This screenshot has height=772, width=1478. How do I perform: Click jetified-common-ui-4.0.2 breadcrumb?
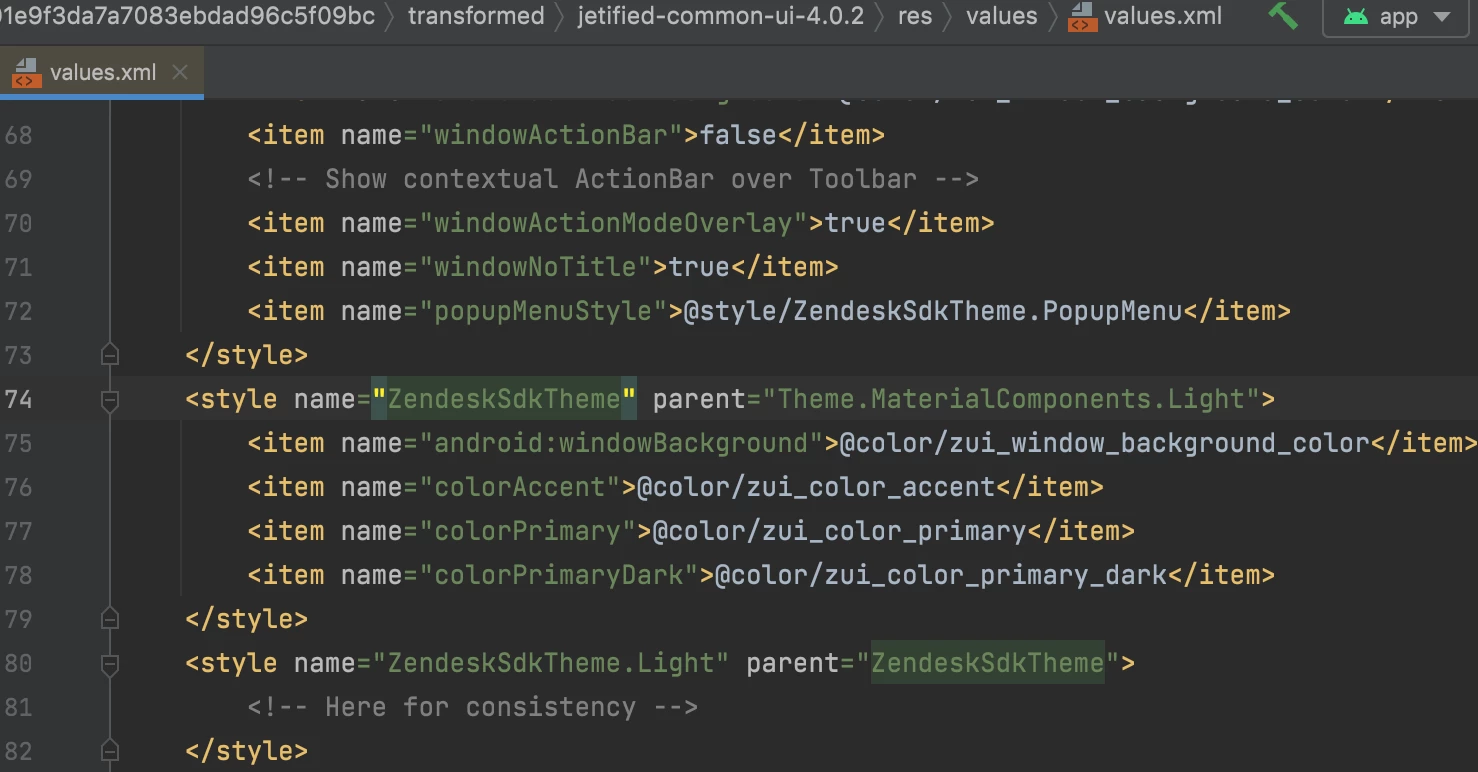[x=720, y=16]
